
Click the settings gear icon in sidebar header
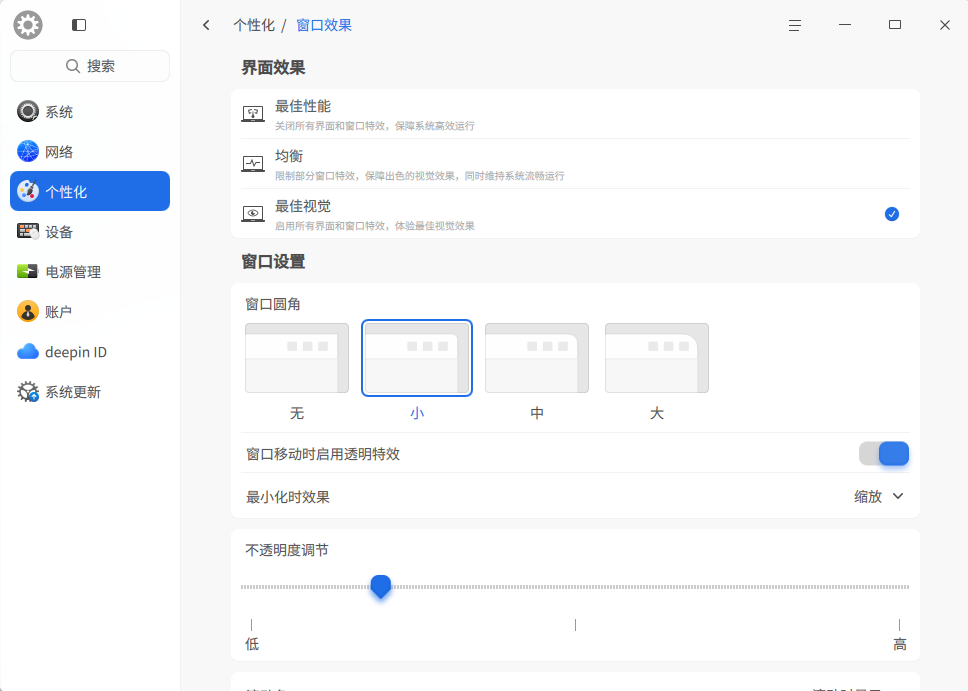click(x=28, y=25)
